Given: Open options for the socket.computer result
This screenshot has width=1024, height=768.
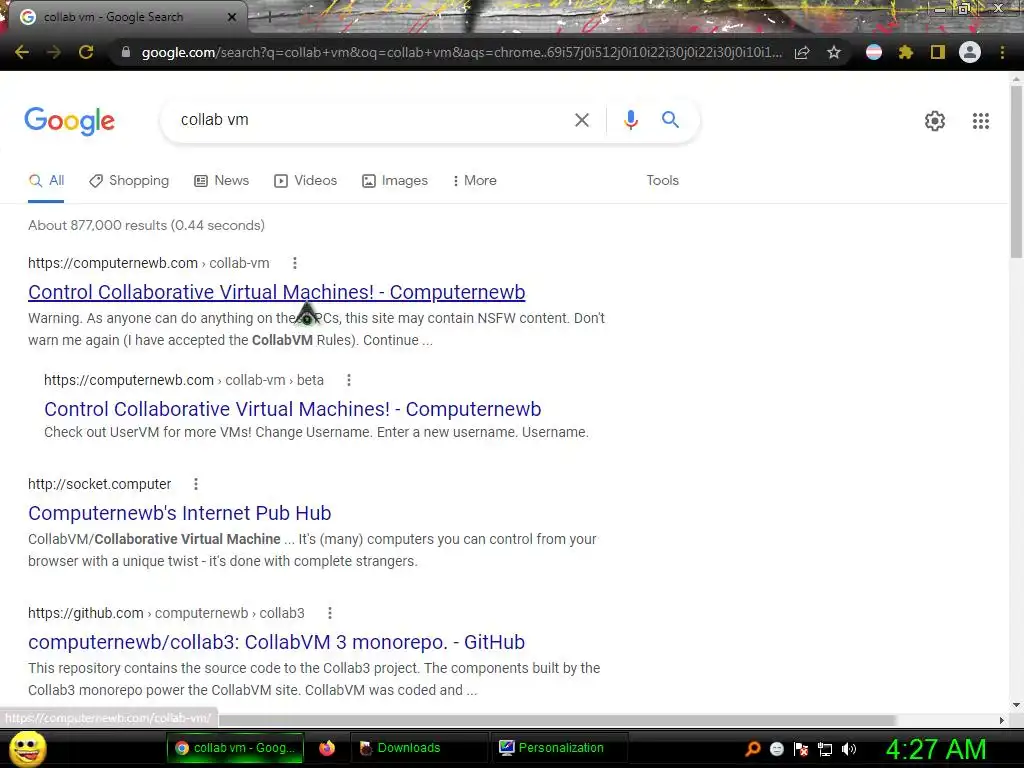Looking at the screenshot, I should [x=195, y=484].
